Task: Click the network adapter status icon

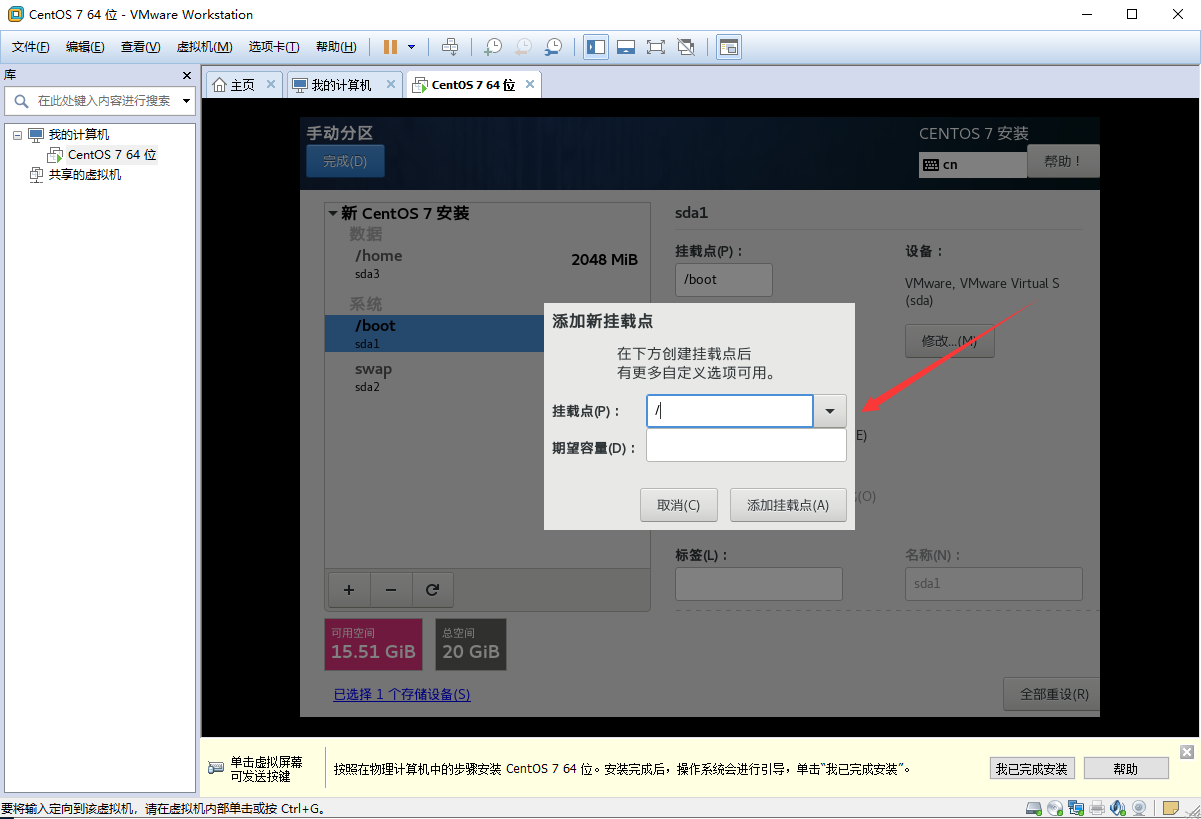Action: [1076, 808]
